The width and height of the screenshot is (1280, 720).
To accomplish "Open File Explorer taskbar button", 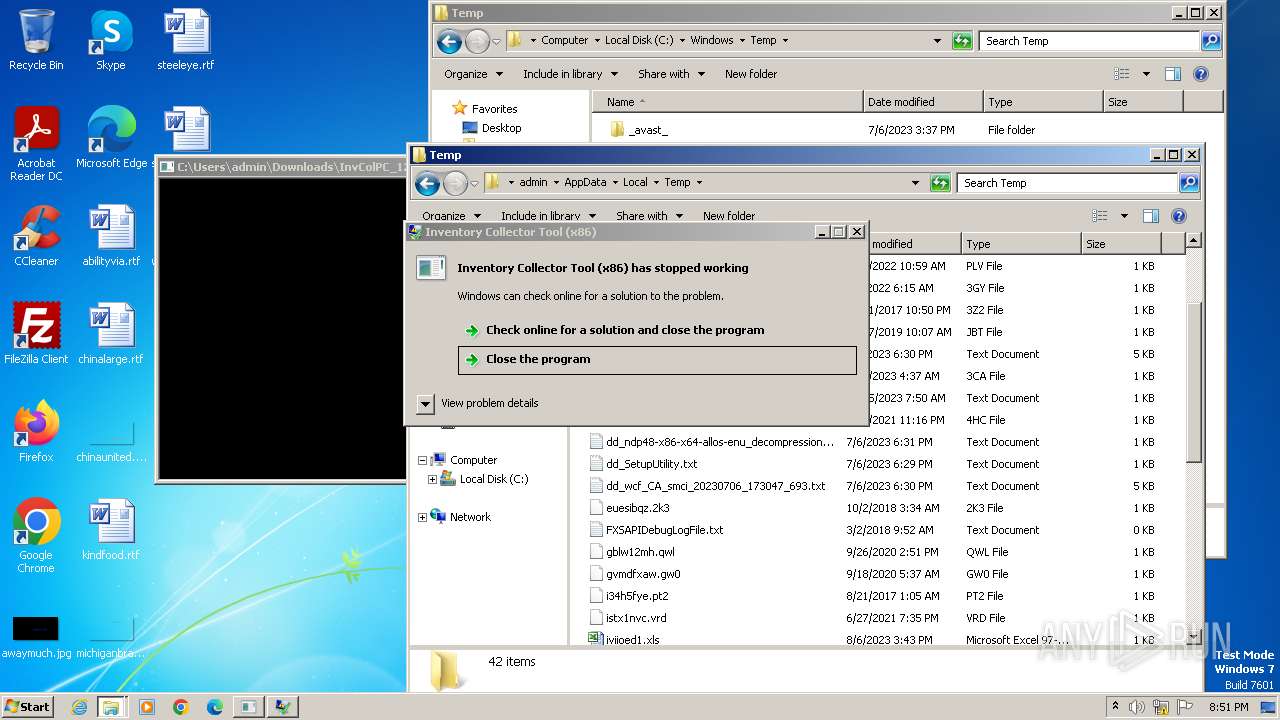I will pyautogui.click(x=111, y=707).
